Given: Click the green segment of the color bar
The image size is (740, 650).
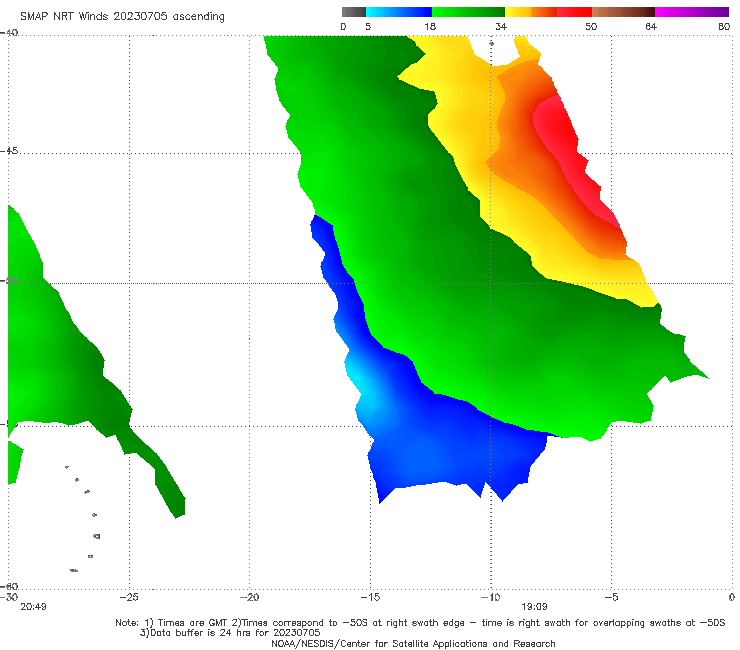Looking at the screenshot, I should click(x=468, y=12).
